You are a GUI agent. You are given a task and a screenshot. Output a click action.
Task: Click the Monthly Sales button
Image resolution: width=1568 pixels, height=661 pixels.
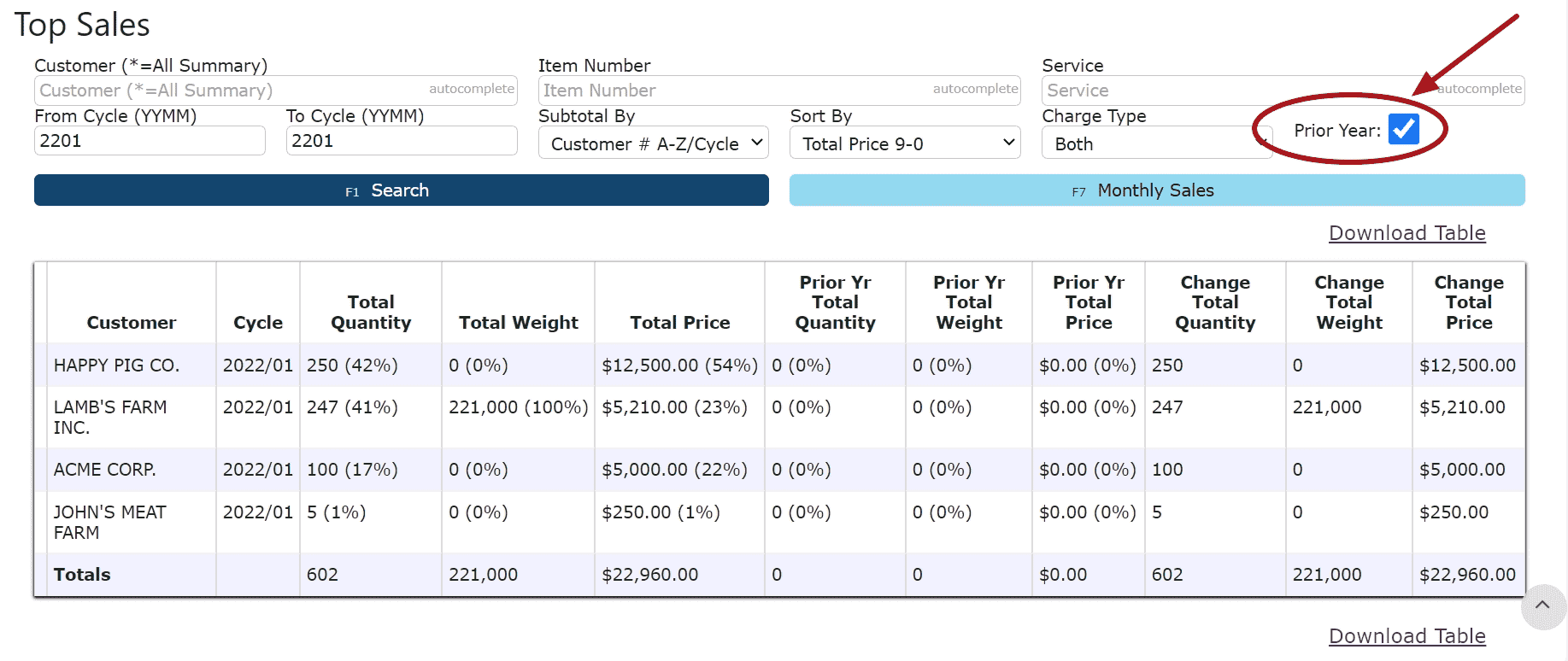[x=1156, y=190]
